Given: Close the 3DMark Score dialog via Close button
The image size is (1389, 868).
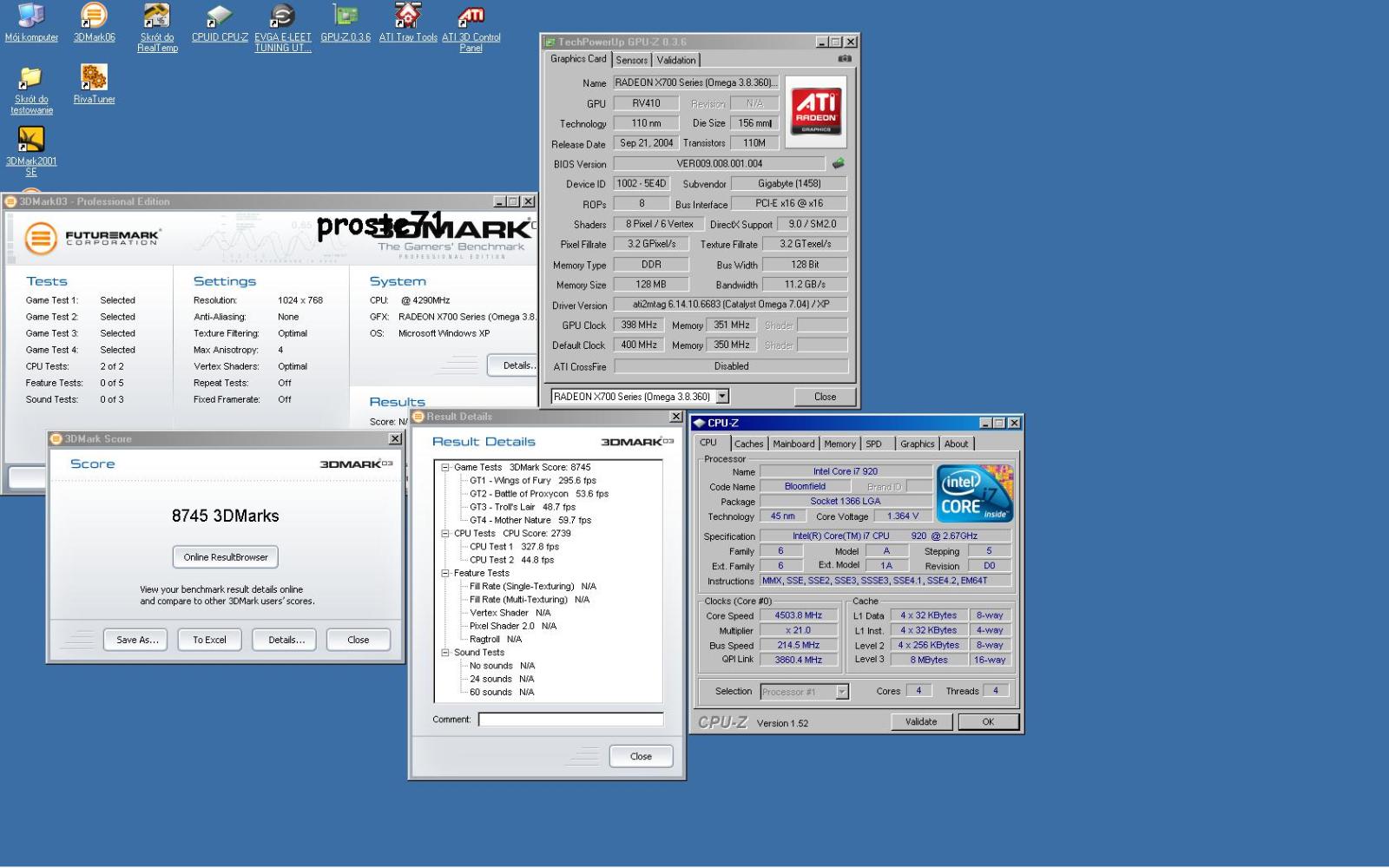Looking at the screenshot, I should [x=358, y=640].
